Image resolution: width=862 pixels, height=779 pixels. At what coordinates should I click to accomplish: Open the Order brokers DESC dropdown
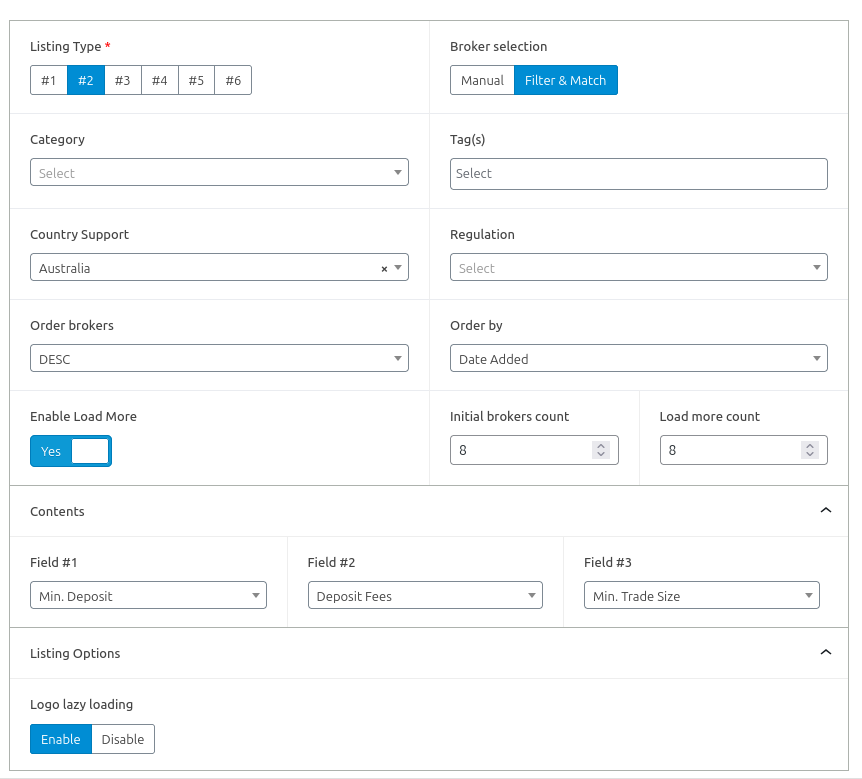[219, 358]
